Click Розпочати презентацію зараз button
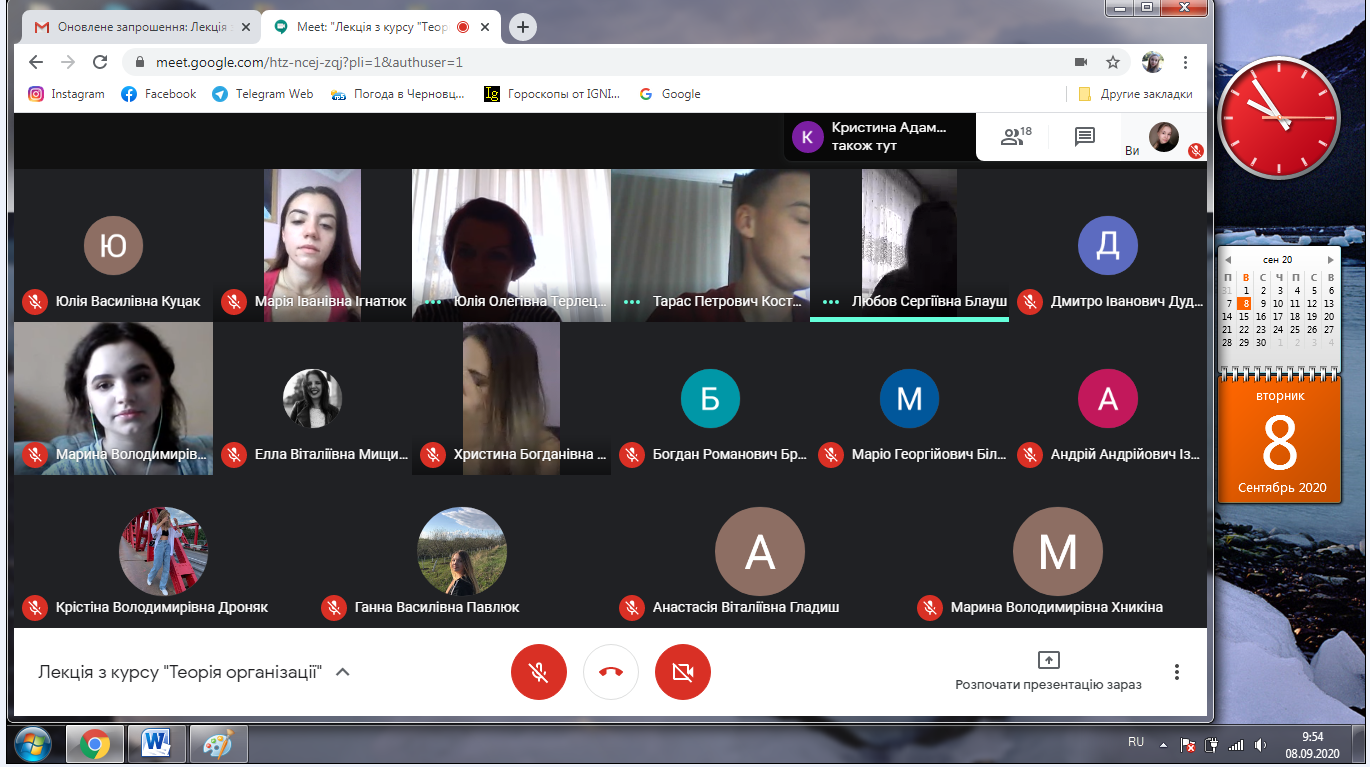Viewport: 1370px width, 767px height. point(1048,672)
